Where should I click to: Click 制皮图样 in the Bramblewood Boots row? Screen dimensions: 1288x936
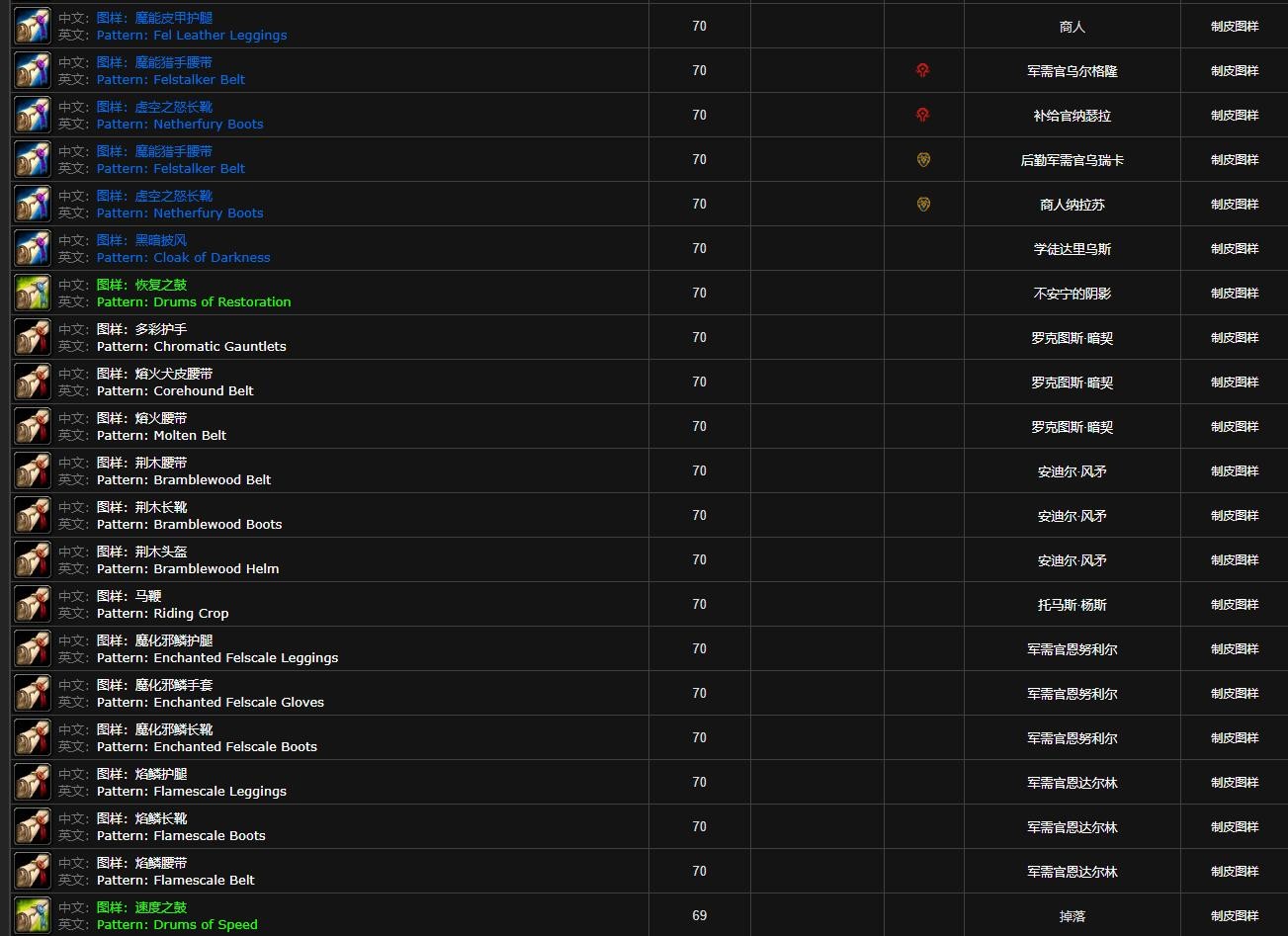pos(1234,516)
